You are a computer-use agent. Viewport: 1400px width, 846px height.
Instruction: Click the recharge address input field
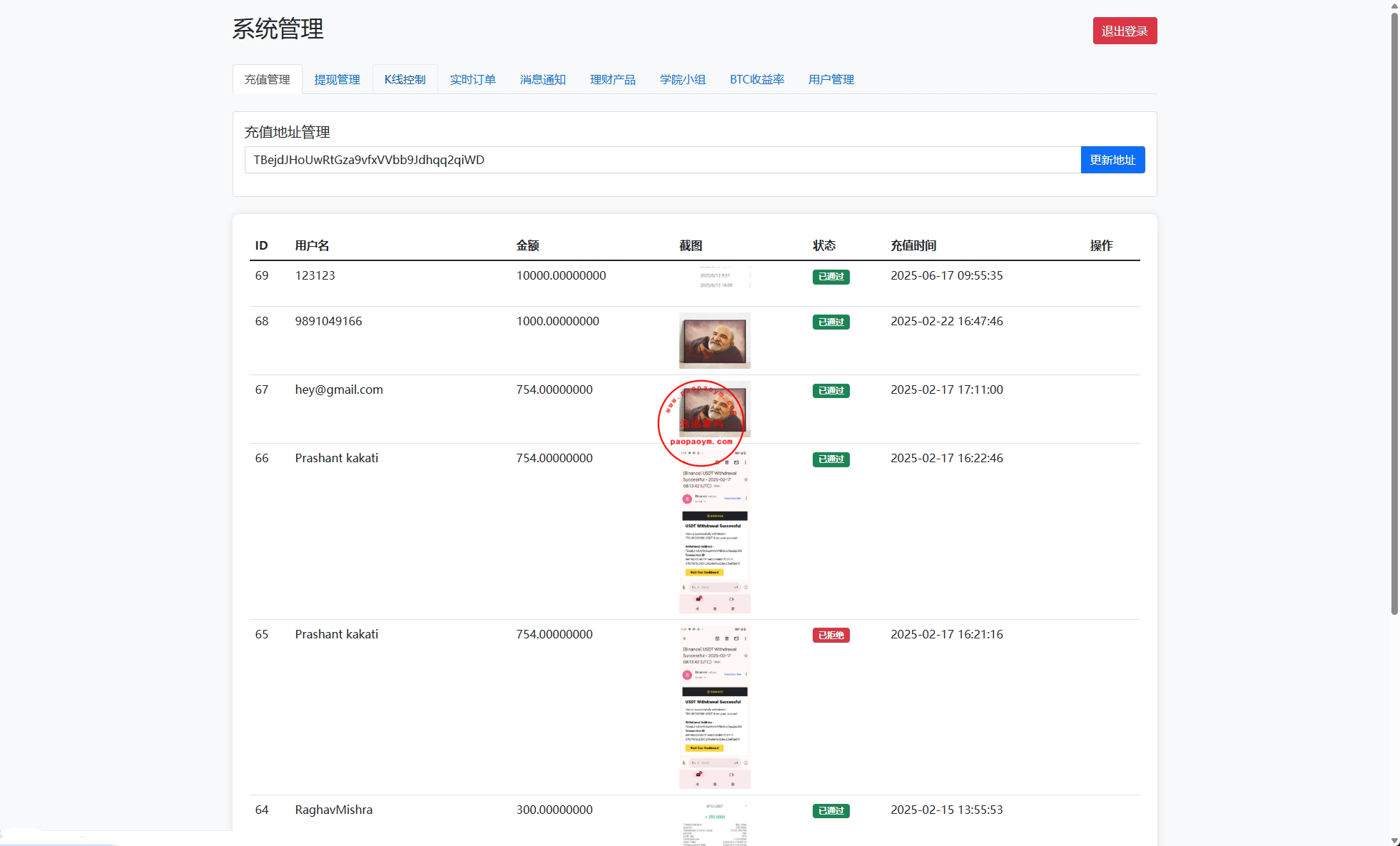pos(662,160)
